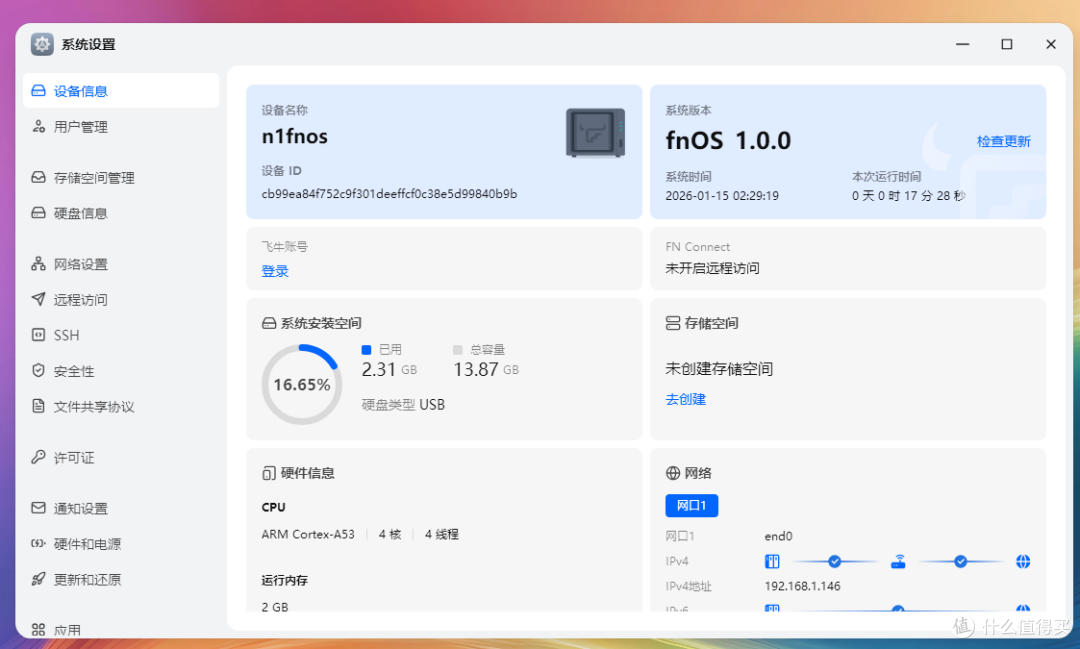Click the IPv4 internet globe icon
The width and height of the screenshot is (1080, 649).
[1024, 562]
